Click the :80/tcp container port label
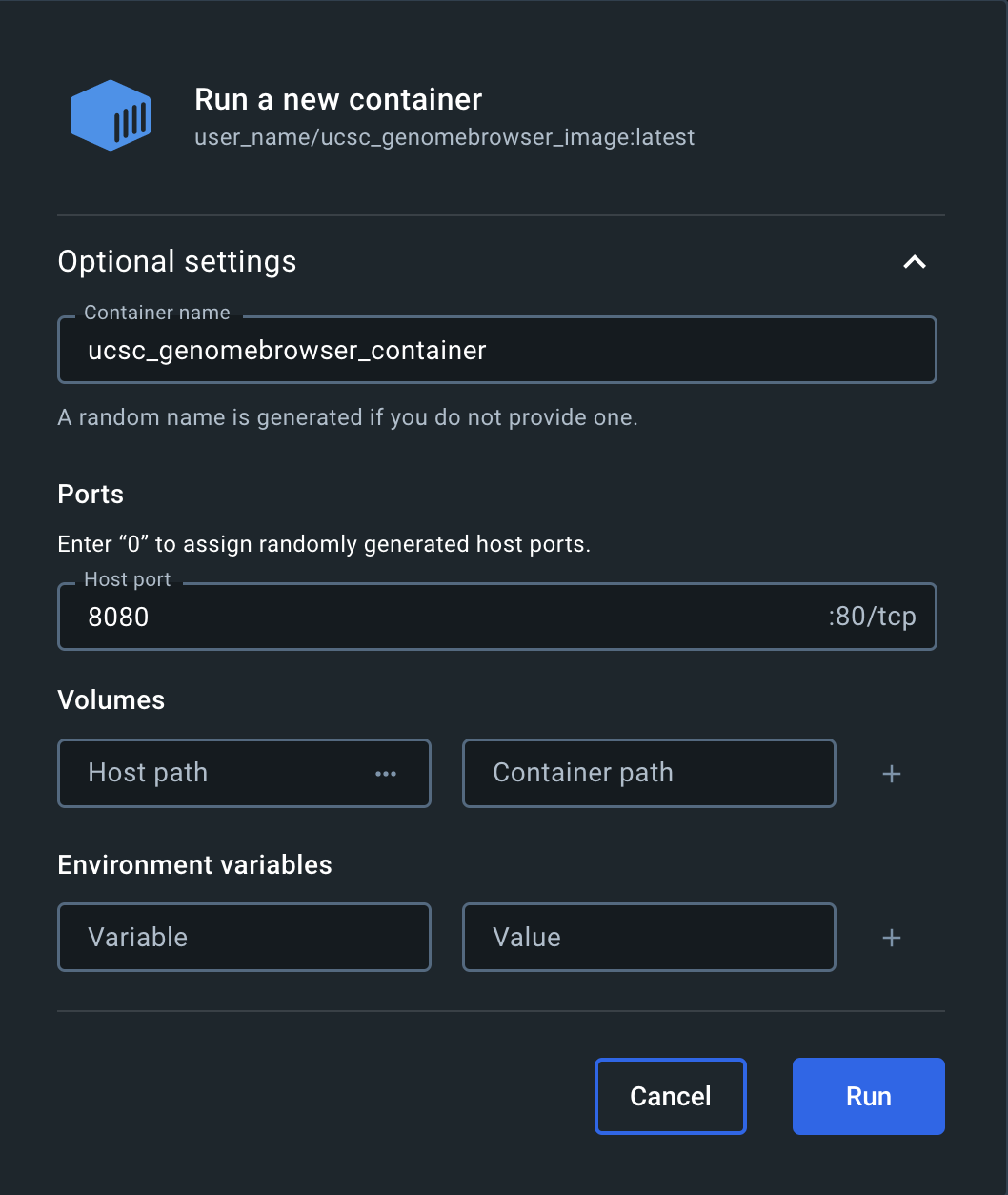Viewport: 1008px width, 1195px height. [871, 618]
